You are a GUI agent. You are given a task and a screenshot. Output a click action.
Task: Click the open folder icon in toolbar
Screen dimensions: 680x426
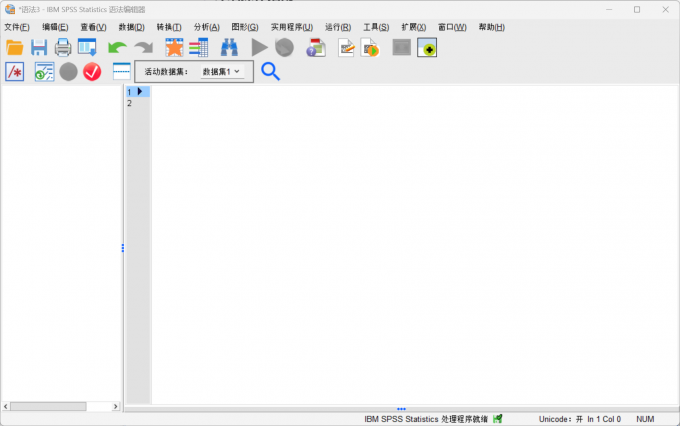coord(14,47)
